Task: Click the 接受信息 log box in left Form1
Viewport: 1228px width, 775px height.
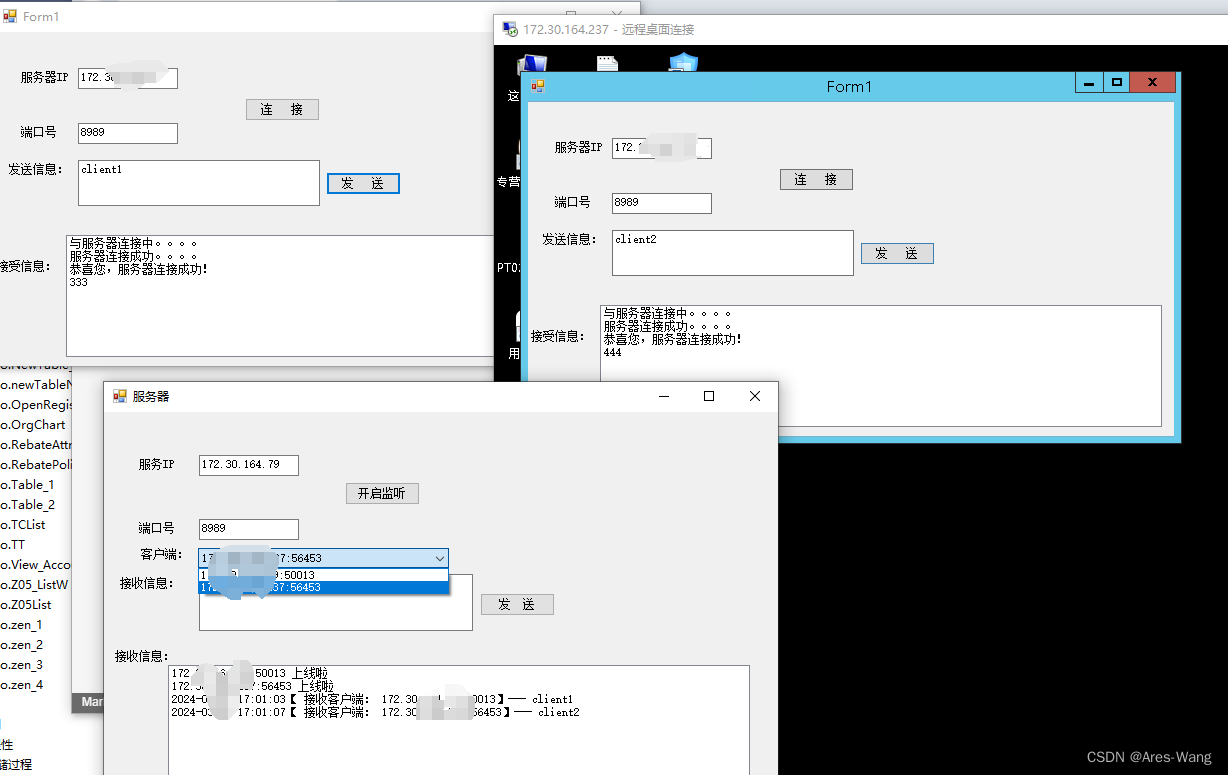Action: (x=281, y=296)
